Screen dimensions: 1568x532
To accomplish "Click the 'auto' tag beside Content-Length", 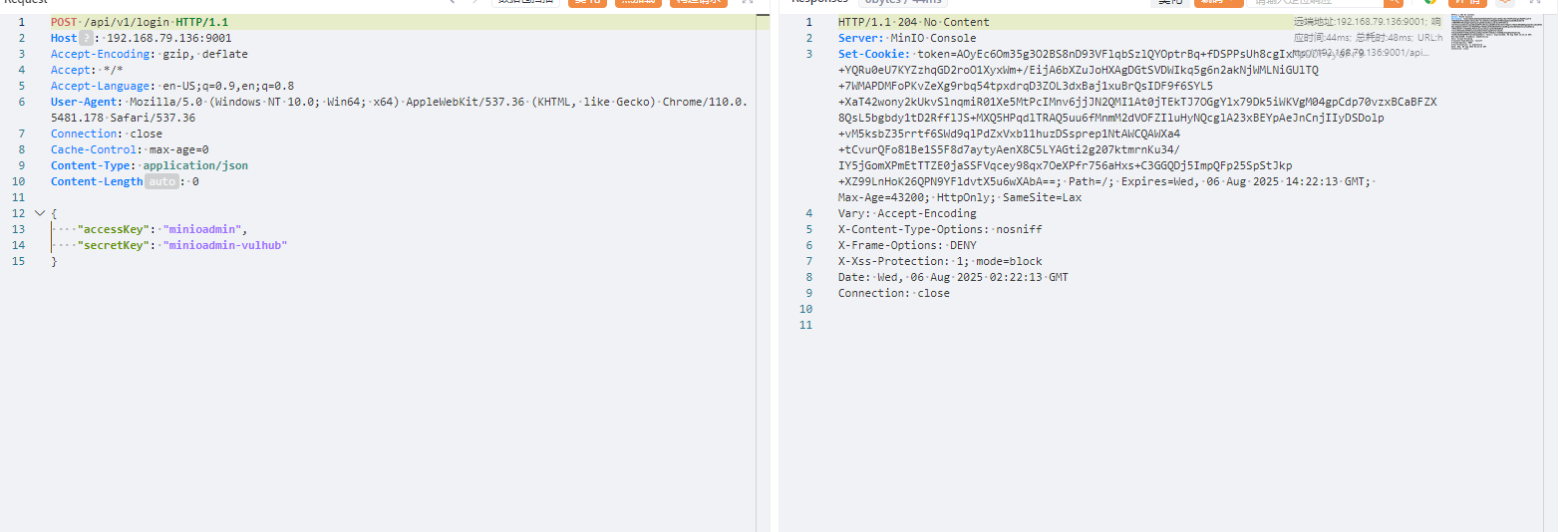I will [x=161, y=181].
